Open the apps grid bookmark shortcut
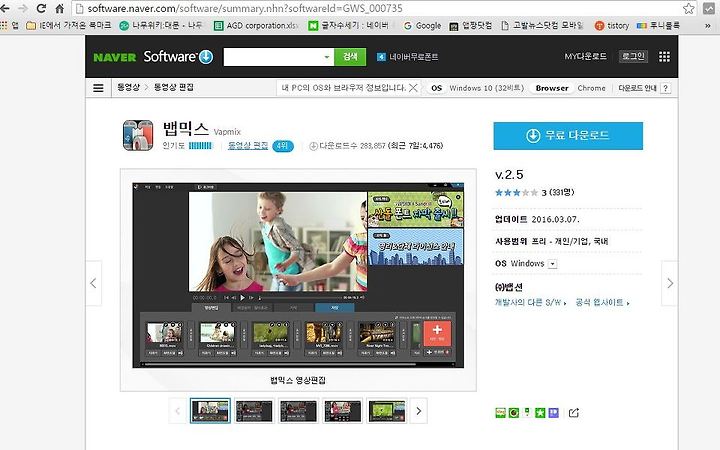The height and width of the screenshot is (450, 720). (9, 26)
